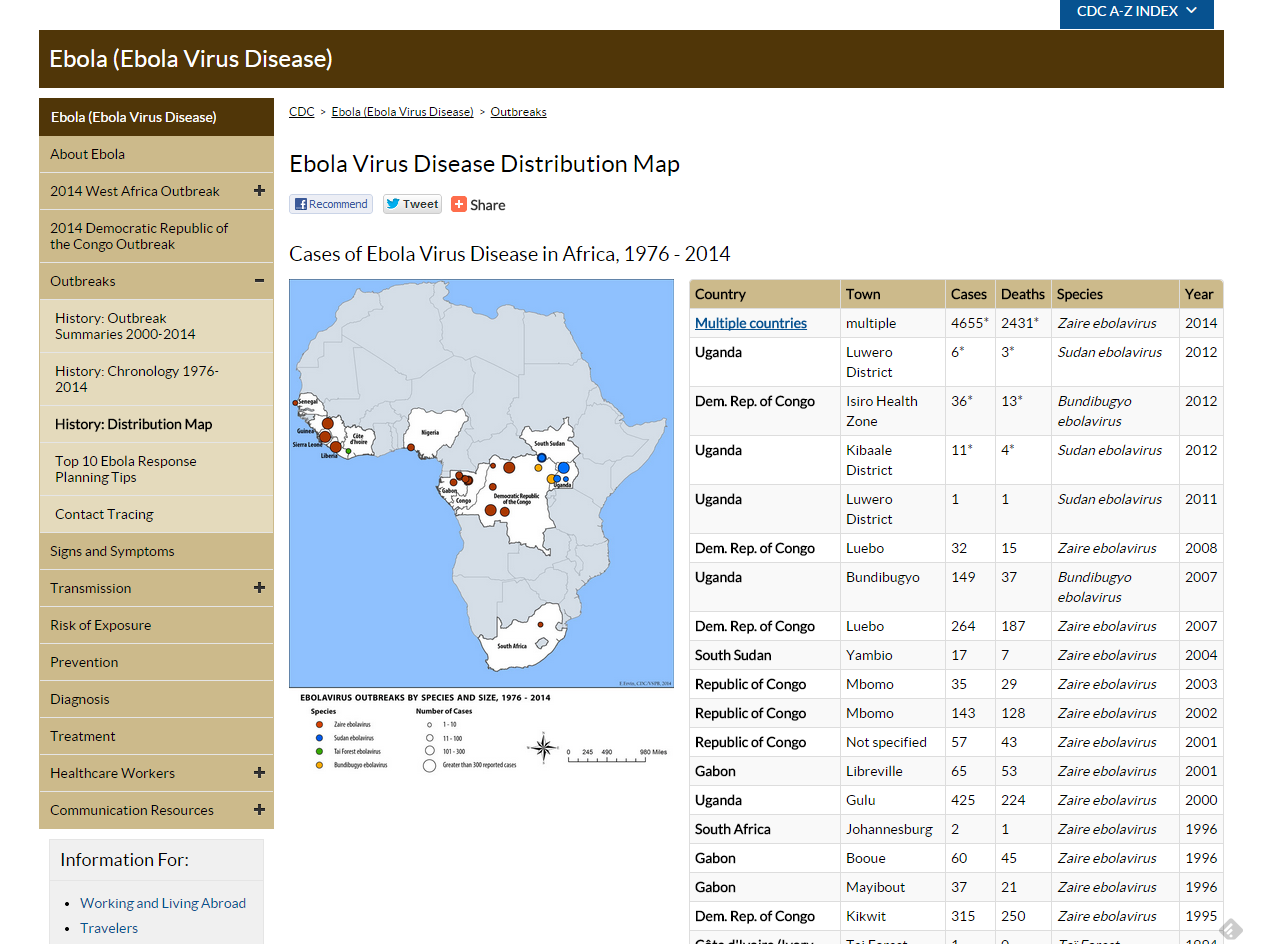The width and height of the screenshot is (1263, 944).
Task: Open the Working and Living Abroad link
Action: pos(163,903)
